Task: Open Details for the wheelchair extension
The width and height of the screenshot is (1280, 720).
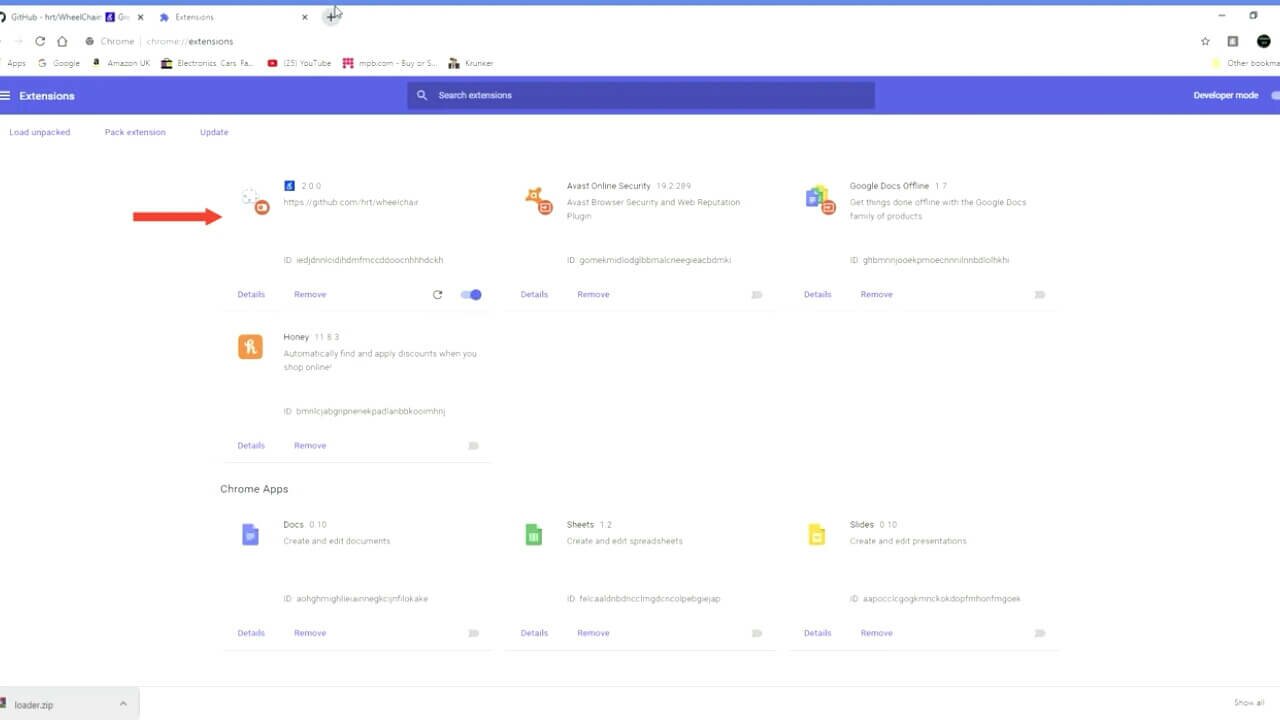Action: tap(251, 295)
